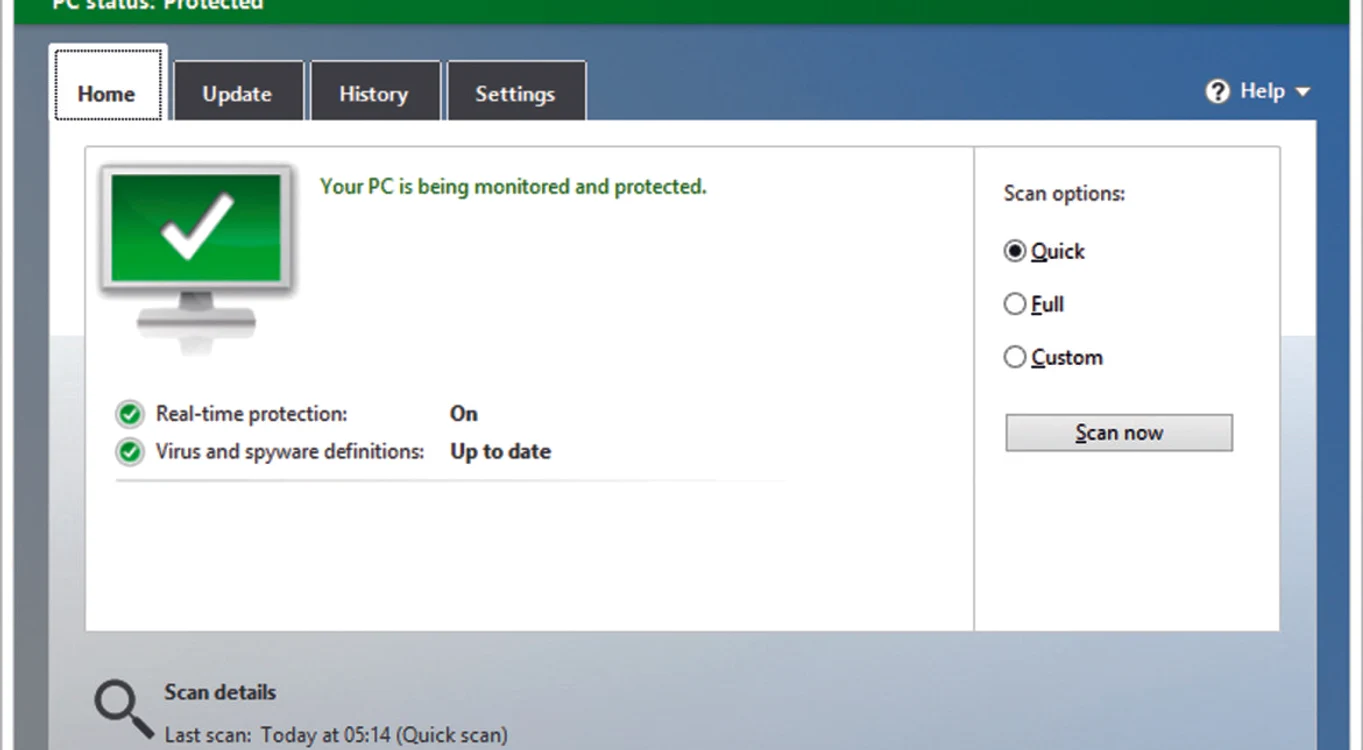Image resolution: width=1363 pixels, height=750 pixels.
Task: Click the 'Scan details' heading
Action: point(220,692)
